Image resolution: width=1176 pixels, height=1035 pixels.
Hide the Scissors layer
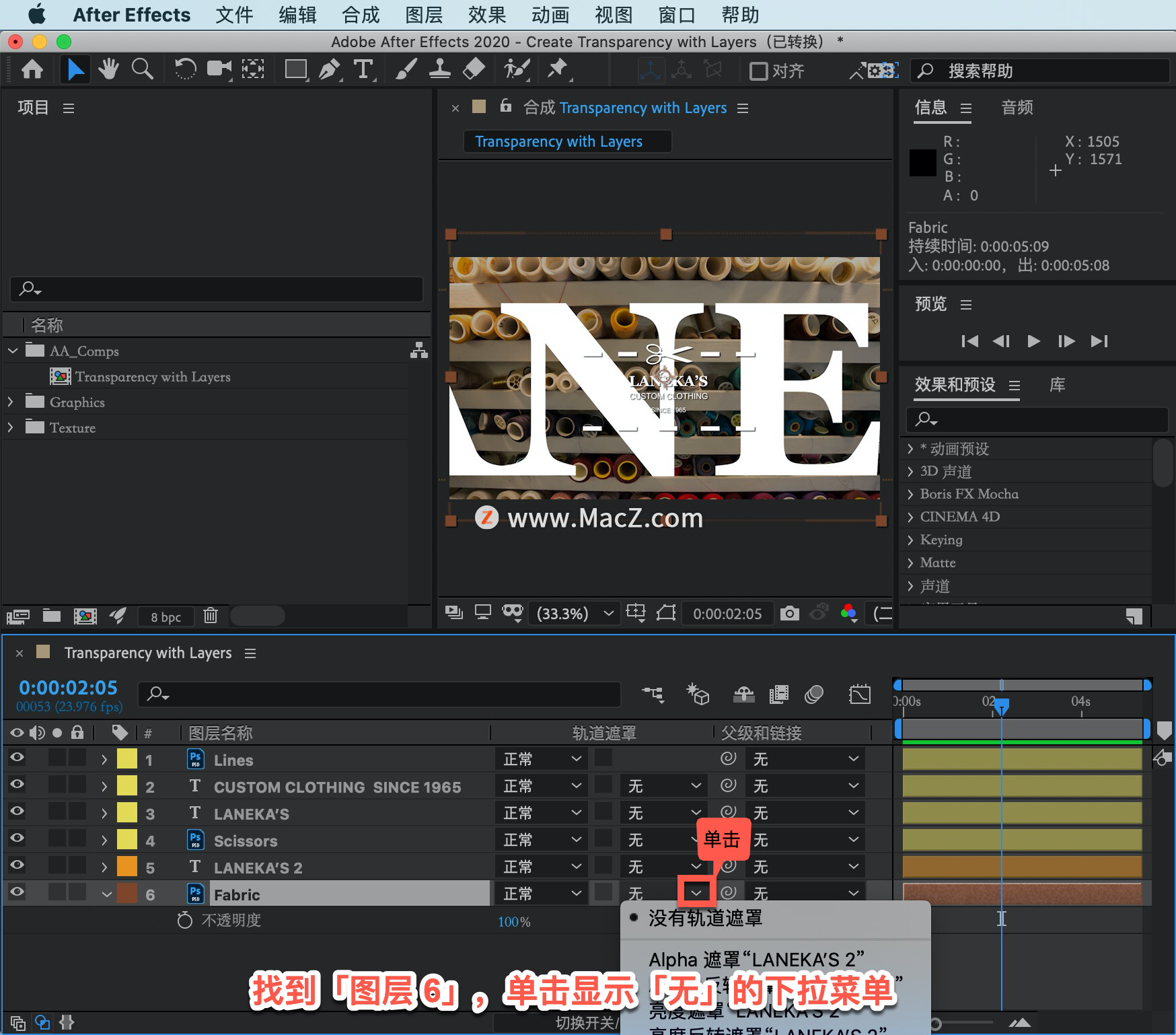pyautogui.click(x=17, y=838)
